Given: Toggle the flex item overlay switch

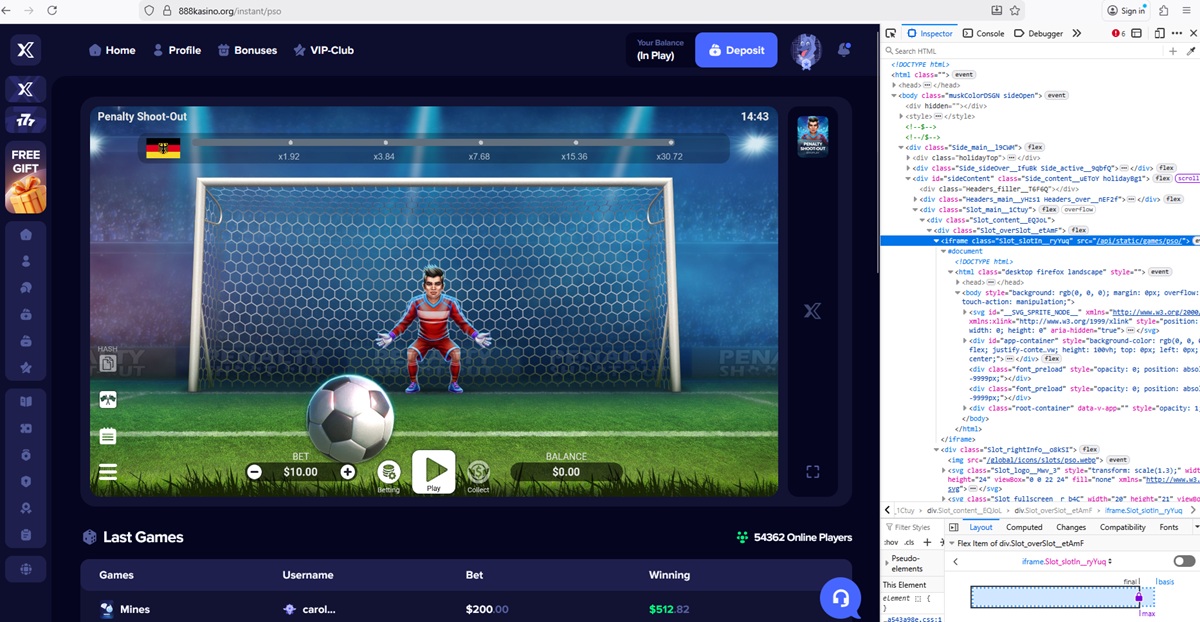Looking at the screenshot, I should (1184, 562).
